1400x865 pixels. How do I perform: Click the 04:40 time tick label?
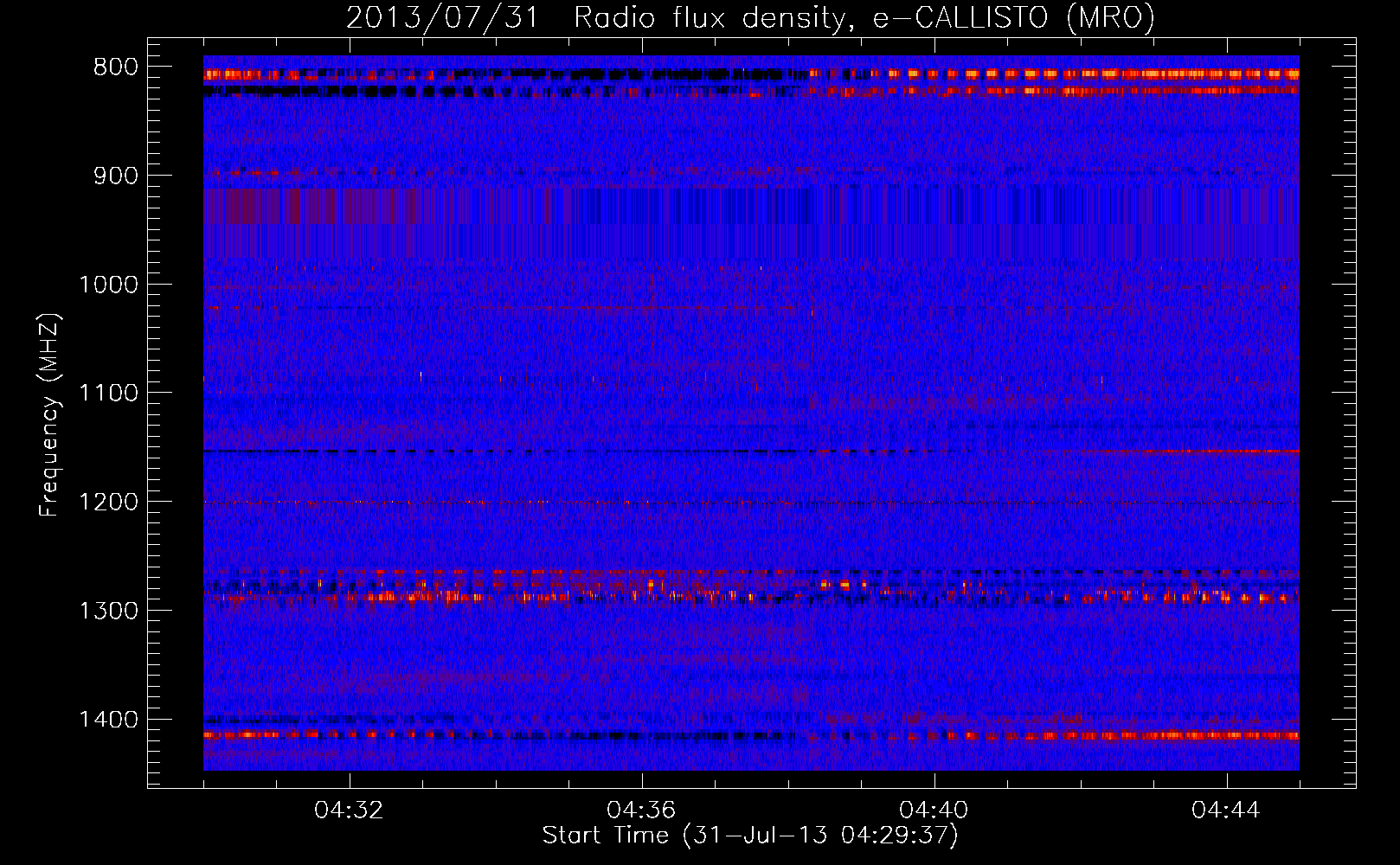click(x=934, y=811)
